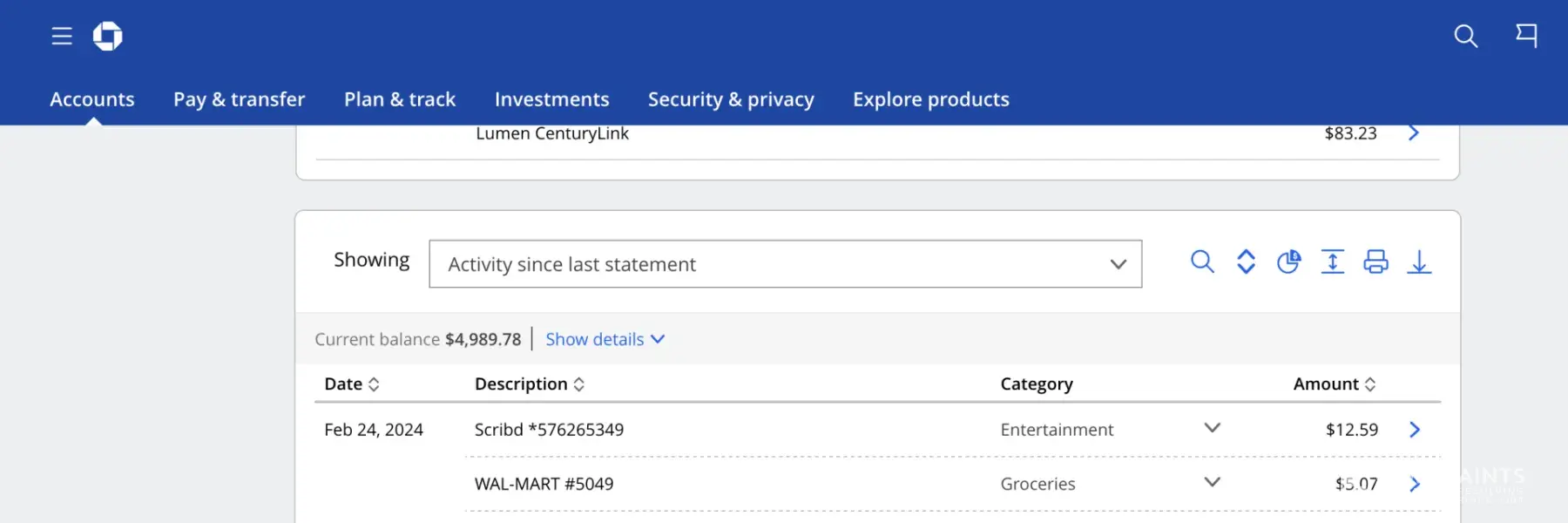The height and width of the screenshot is (523, 1568).
Task: Search transactions with the magnifier icon
Action: point(1202,261)
